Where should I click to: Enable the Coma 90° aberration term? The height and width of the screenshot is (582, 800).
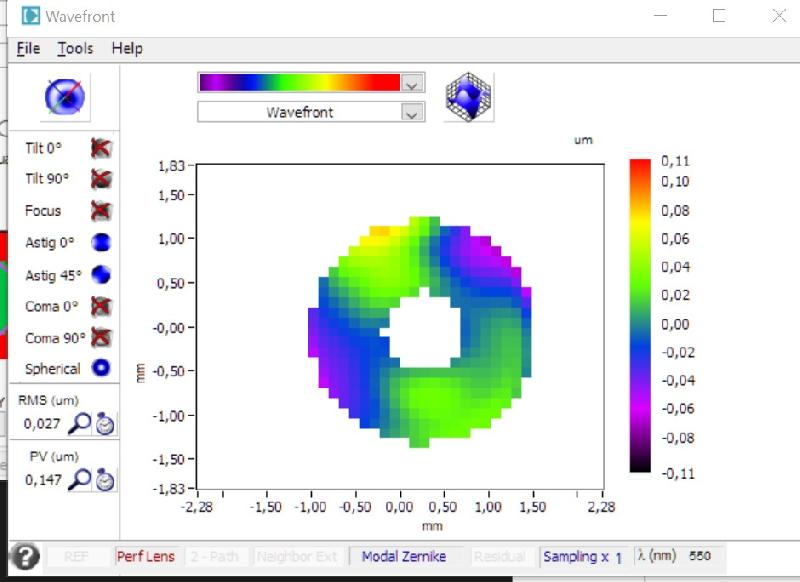click(101, 337)
